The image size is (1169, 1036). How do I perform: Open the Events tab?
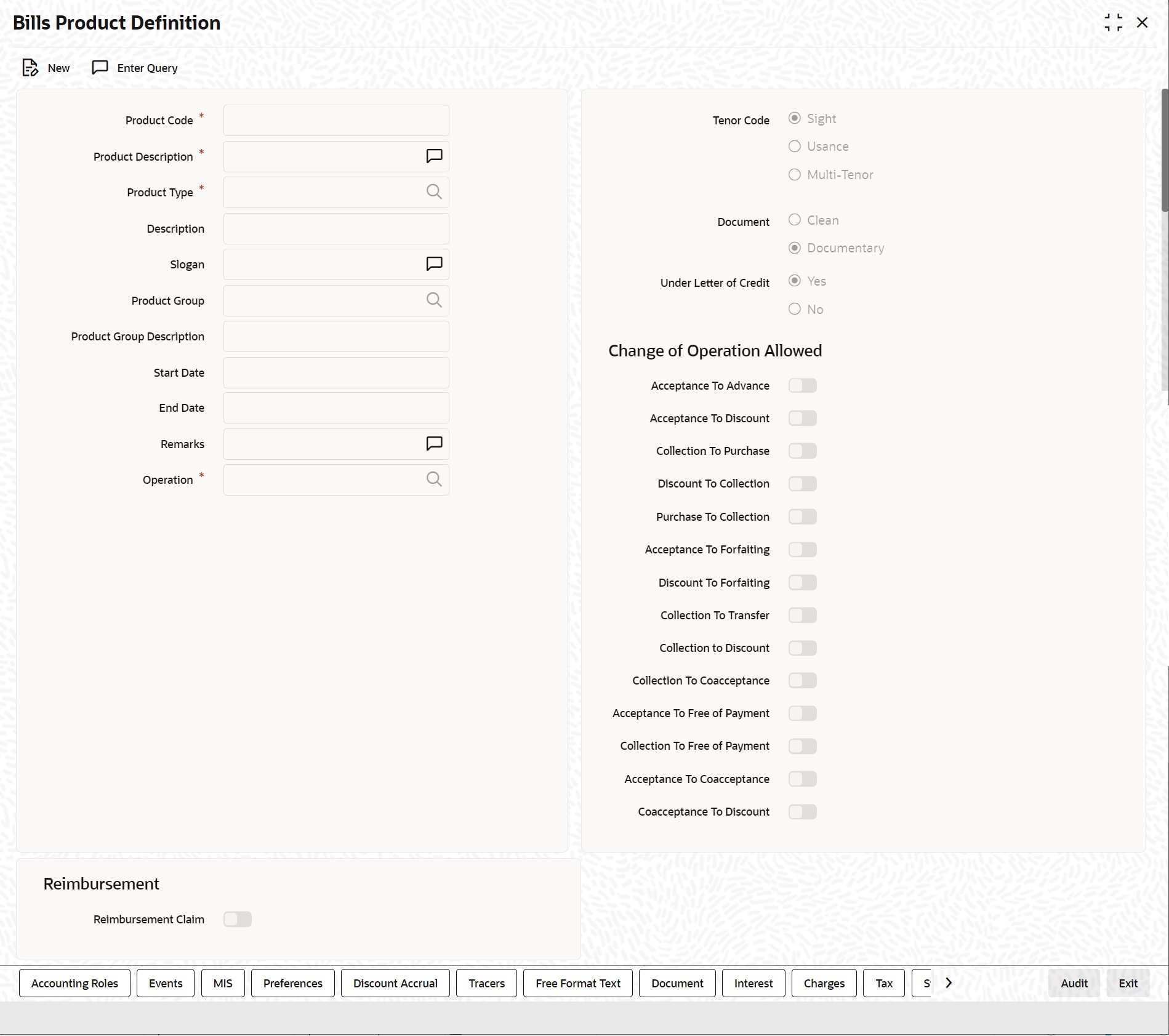[x=166, y=983]
